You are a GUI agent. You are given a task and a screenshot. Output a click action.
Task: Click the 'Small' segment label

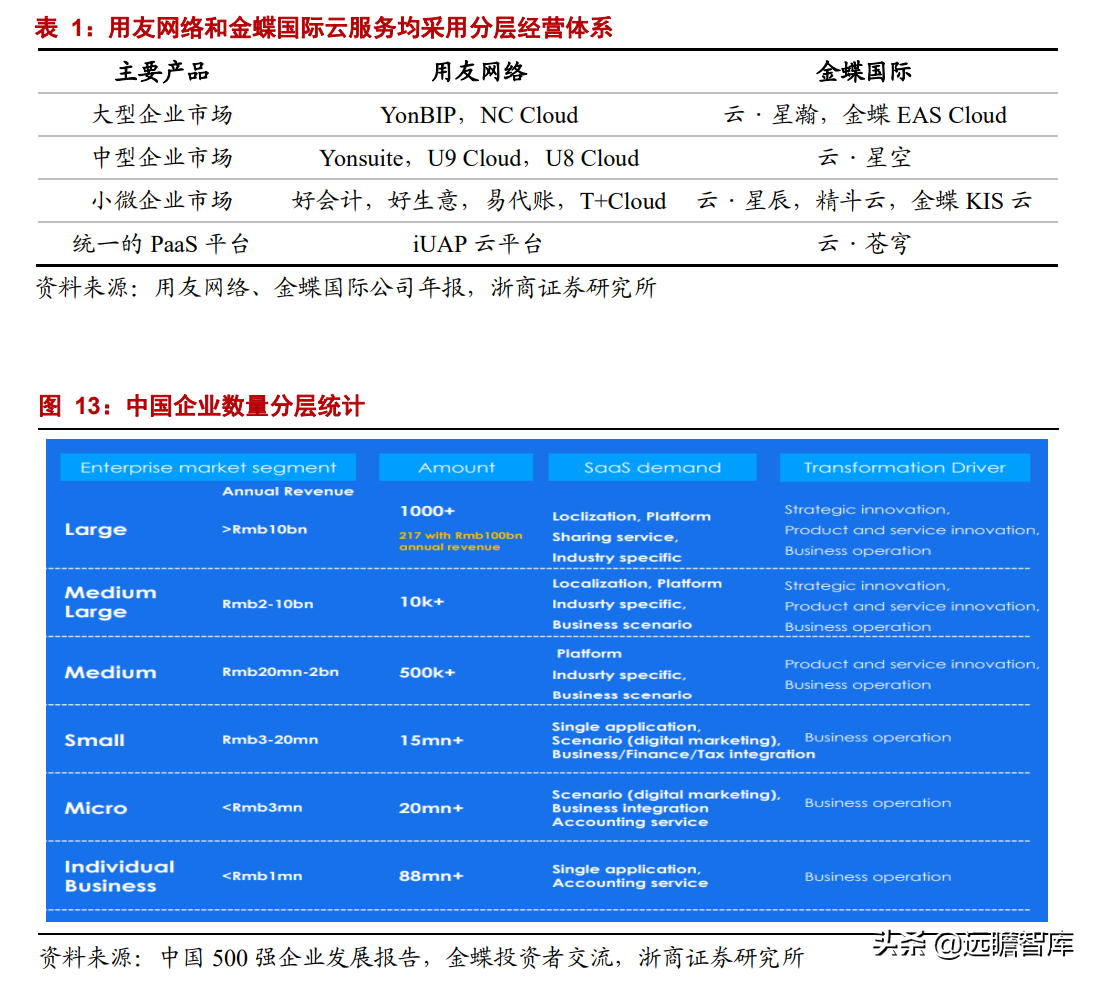(x=95, y=740)
